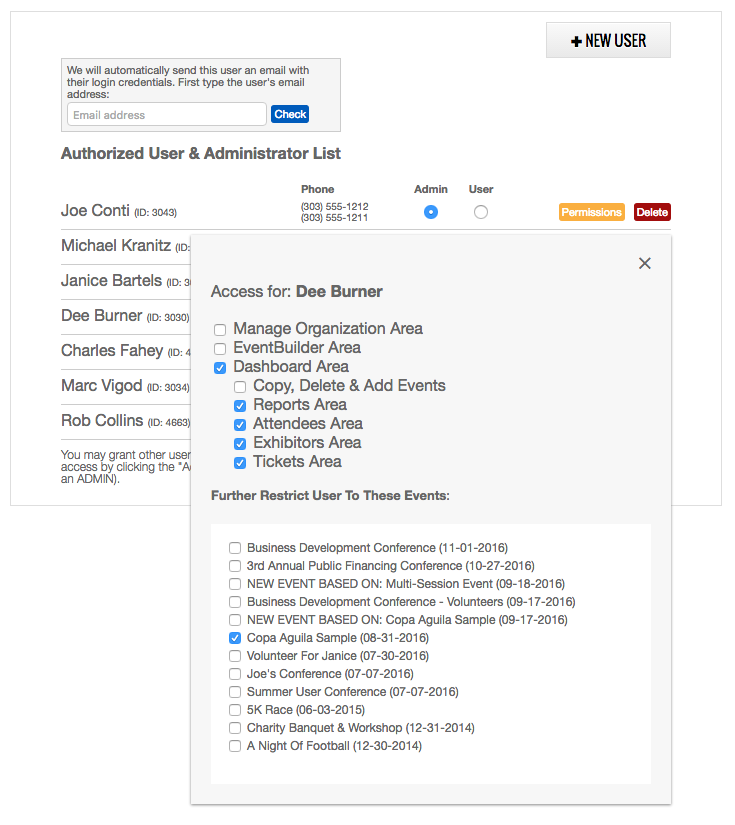Select Admin radio for Joe Conti
Viewport: 735px width, 825px height.
(430, 212)
